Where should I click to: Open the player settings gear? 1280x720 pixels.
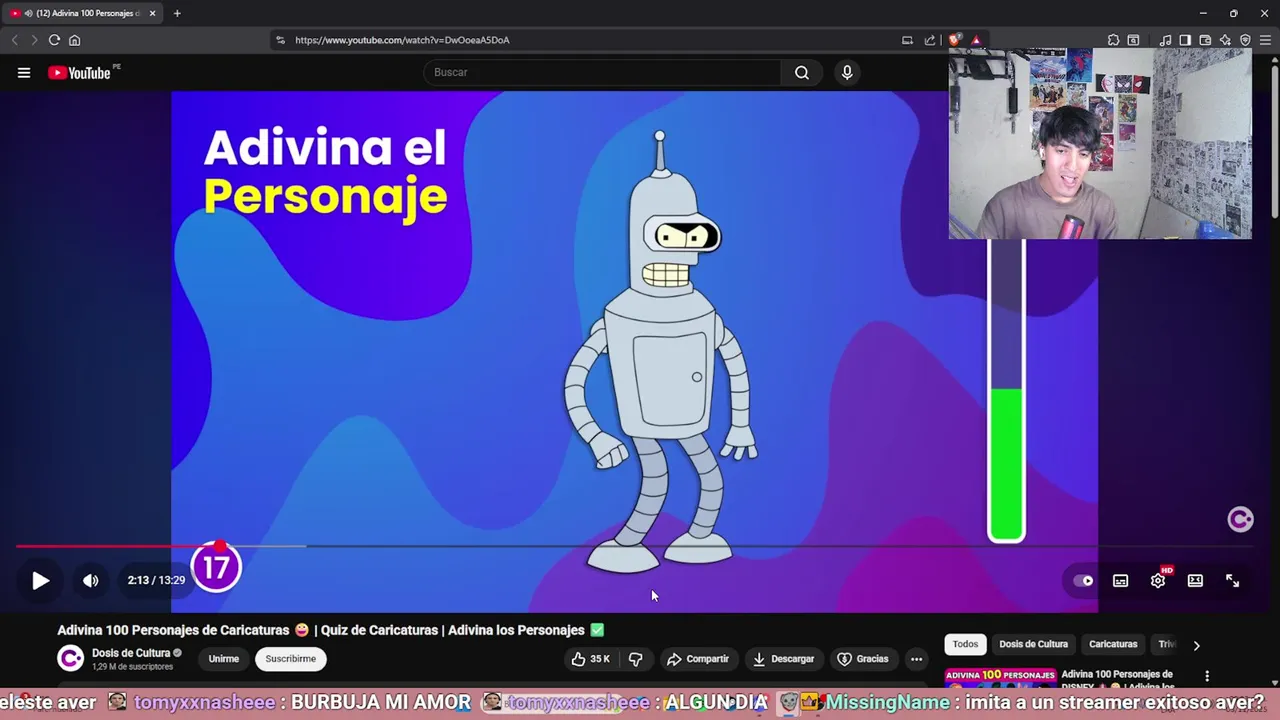point(1158,580)
